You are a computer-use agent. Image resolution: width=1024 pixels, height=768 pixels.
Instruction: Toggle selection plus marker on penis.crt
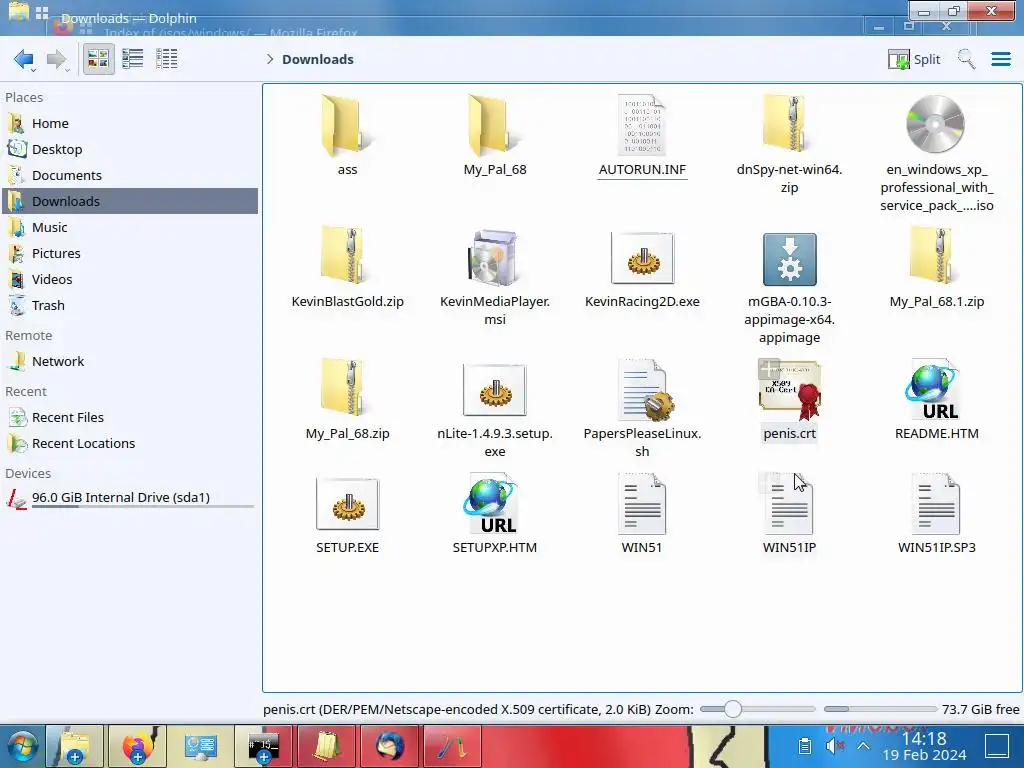point(769,368)
